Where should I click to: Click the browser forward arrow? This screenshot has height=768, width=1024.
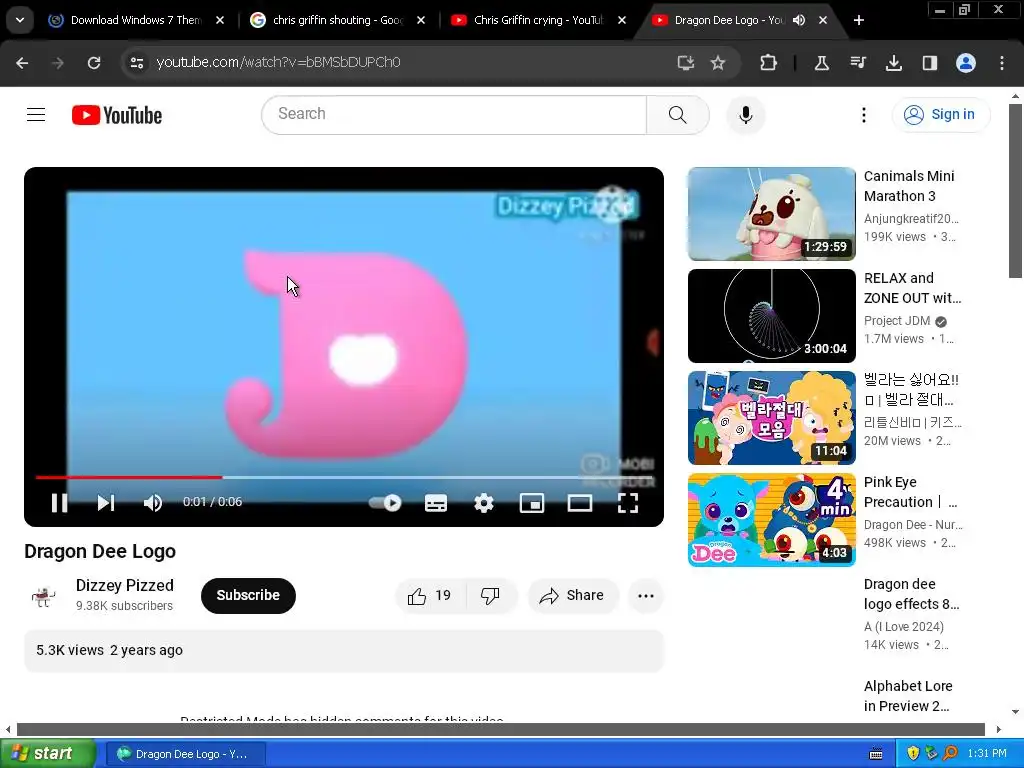[57, 63]
